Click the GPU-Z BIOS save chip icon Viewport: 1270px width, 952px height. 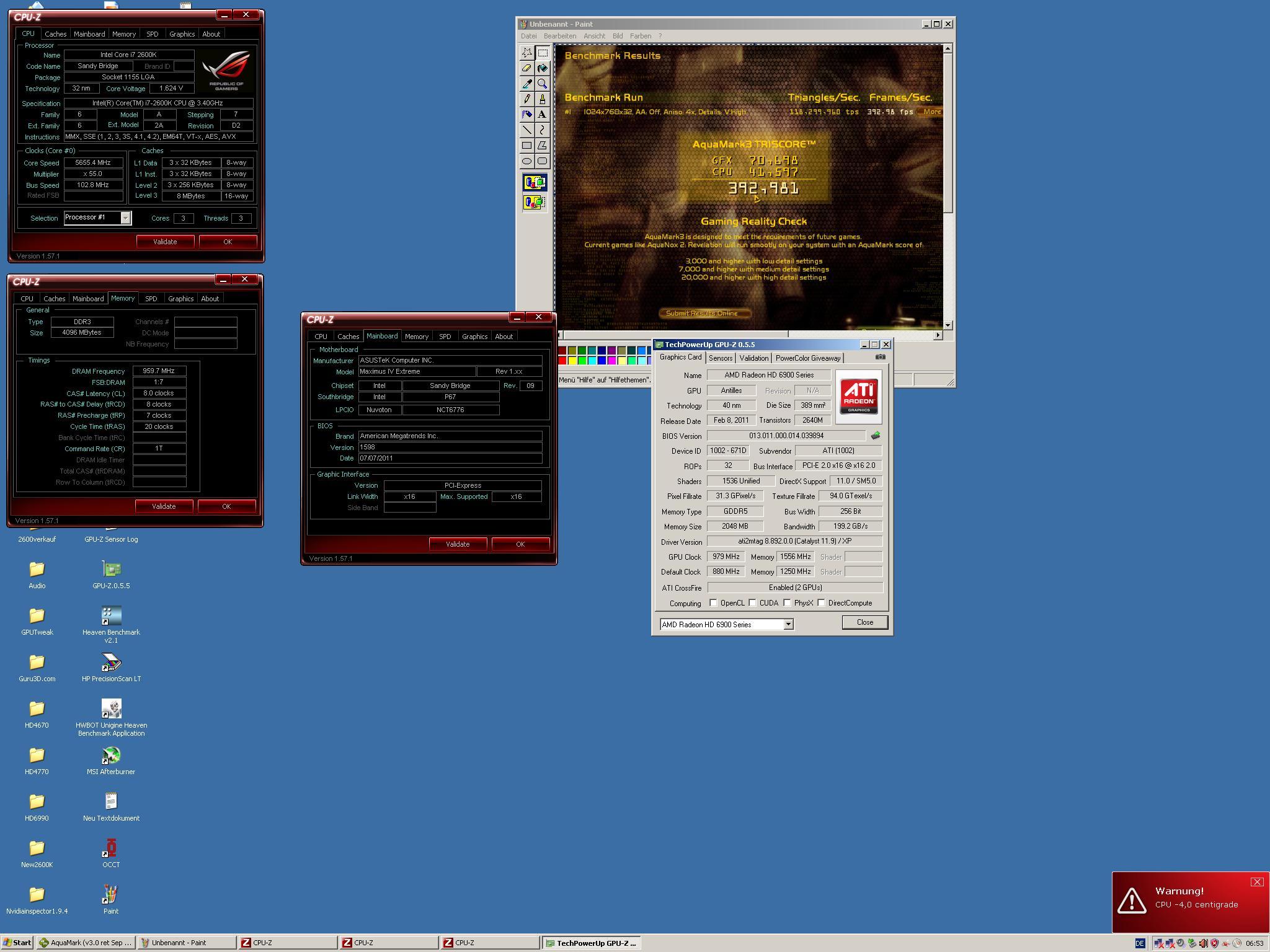tap(876, 436)
